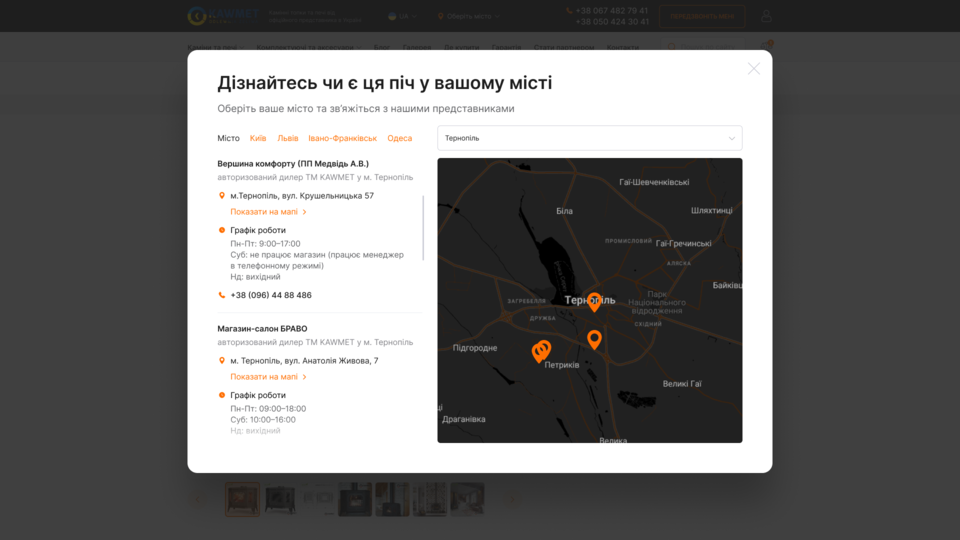Image resolution: width=960 pixels, height=540 pixels.
Task: Open the Оберіть місто header dropdown
Action: coord(469,17)
